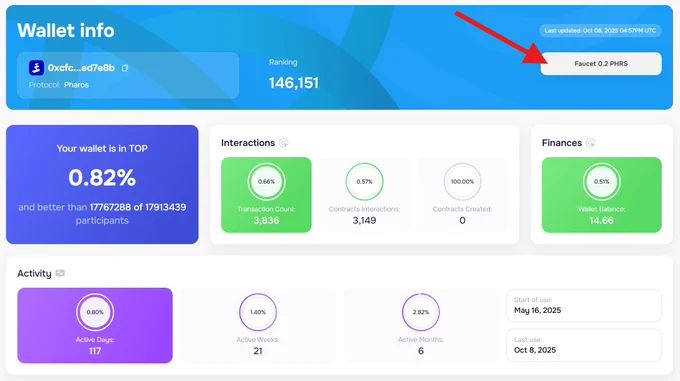Click the 100.00% contracts created ring

coord(462,182)
